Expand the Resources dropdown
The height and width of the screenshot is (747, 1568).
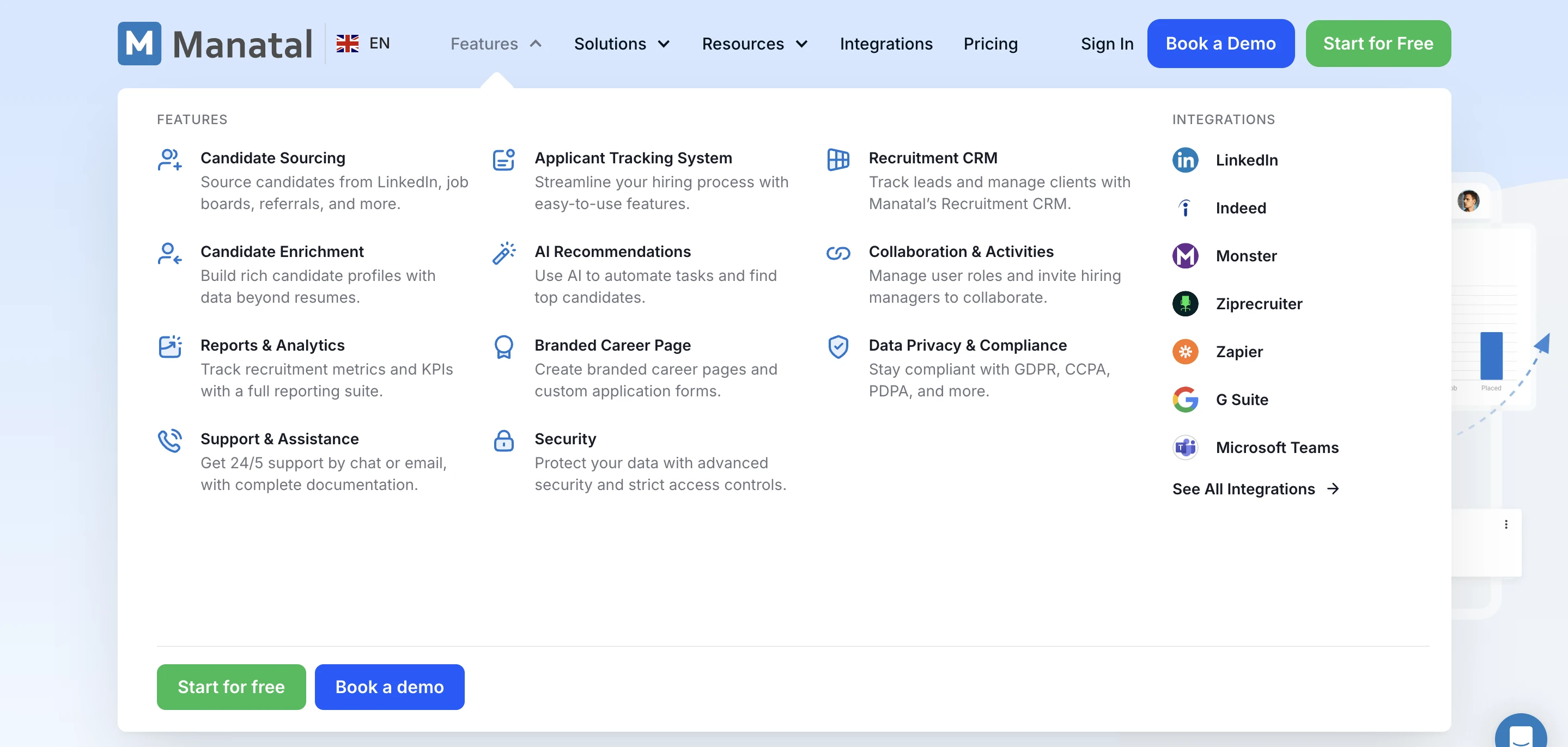click(754, 44)
